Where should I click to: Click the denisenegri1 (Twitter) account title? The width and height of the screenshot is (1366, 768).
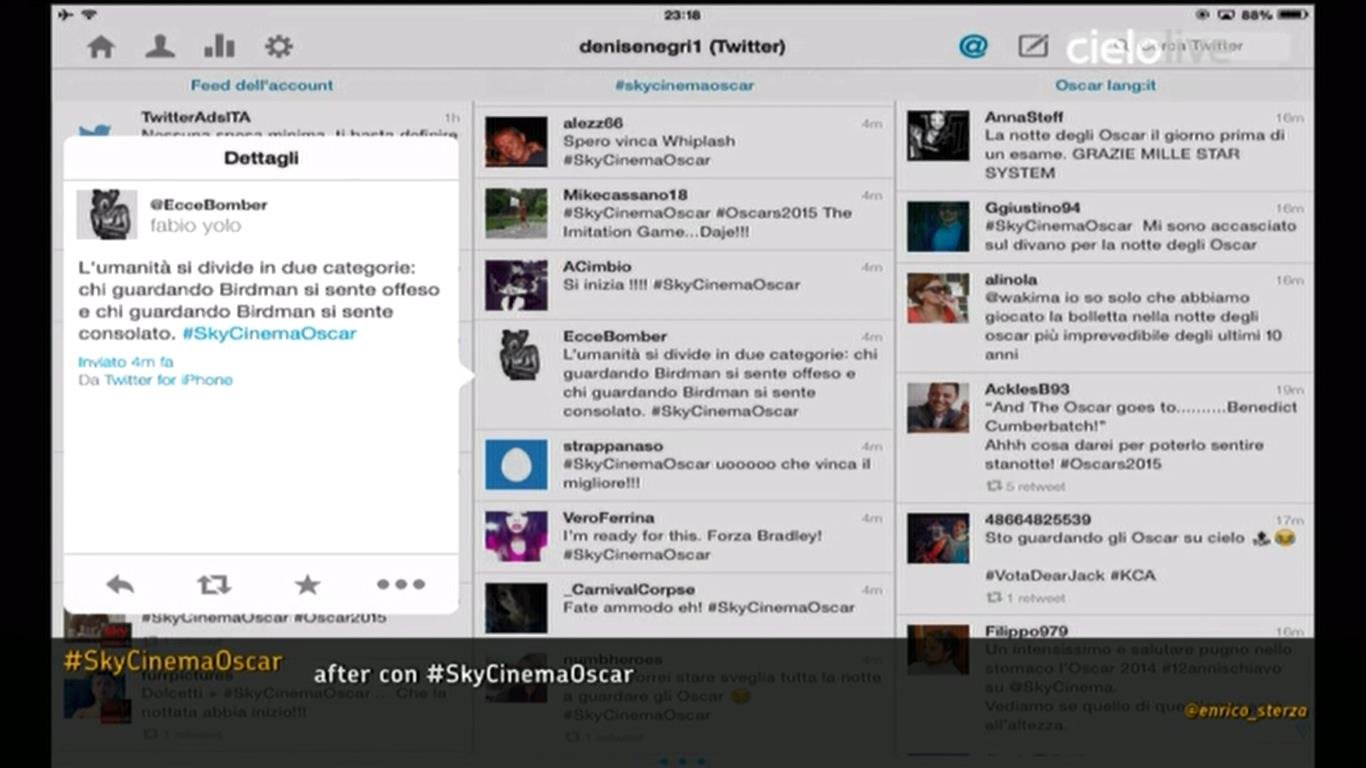[x=682, y=47]
